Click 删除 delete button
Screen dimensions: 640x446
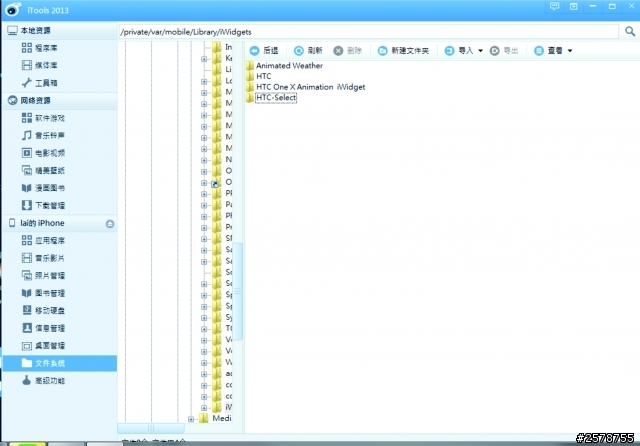[348, 51]
